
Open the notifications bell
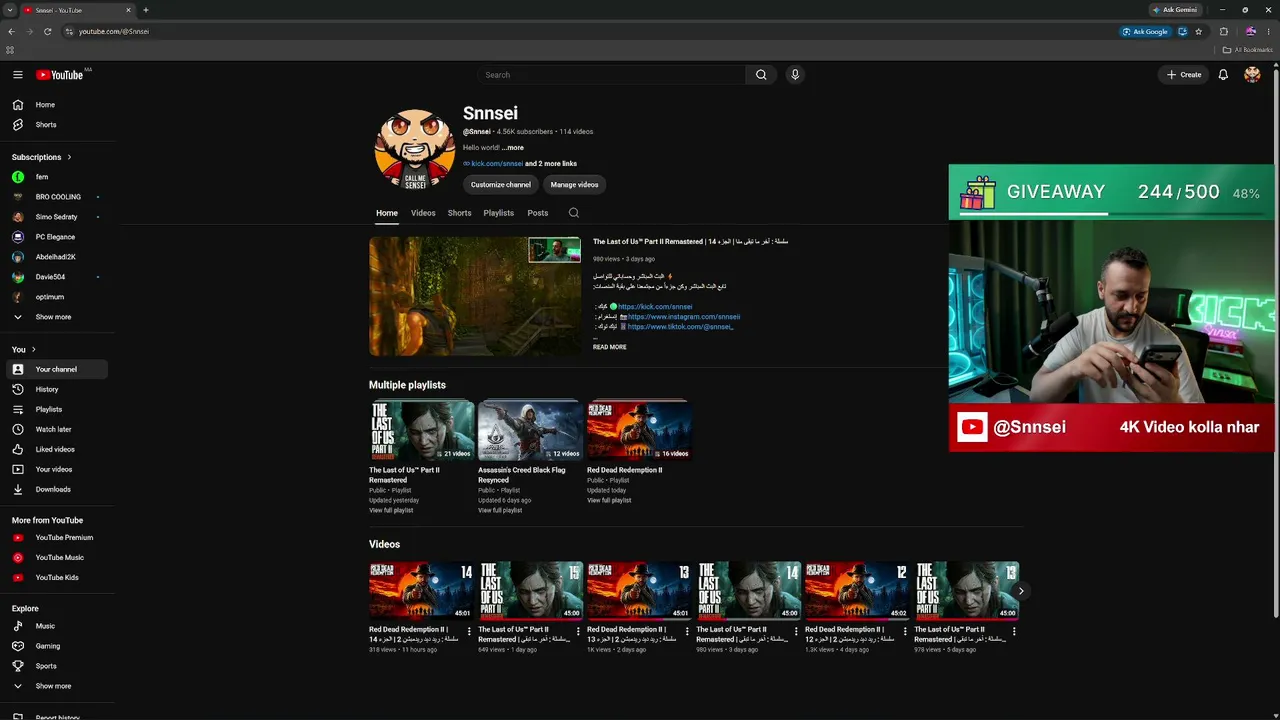pos(1223,75)
